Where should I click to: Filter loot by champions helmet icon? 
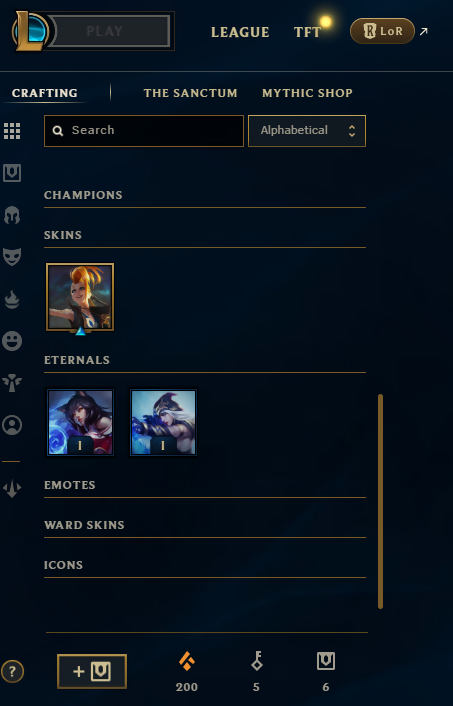click(x=12, y=215)
